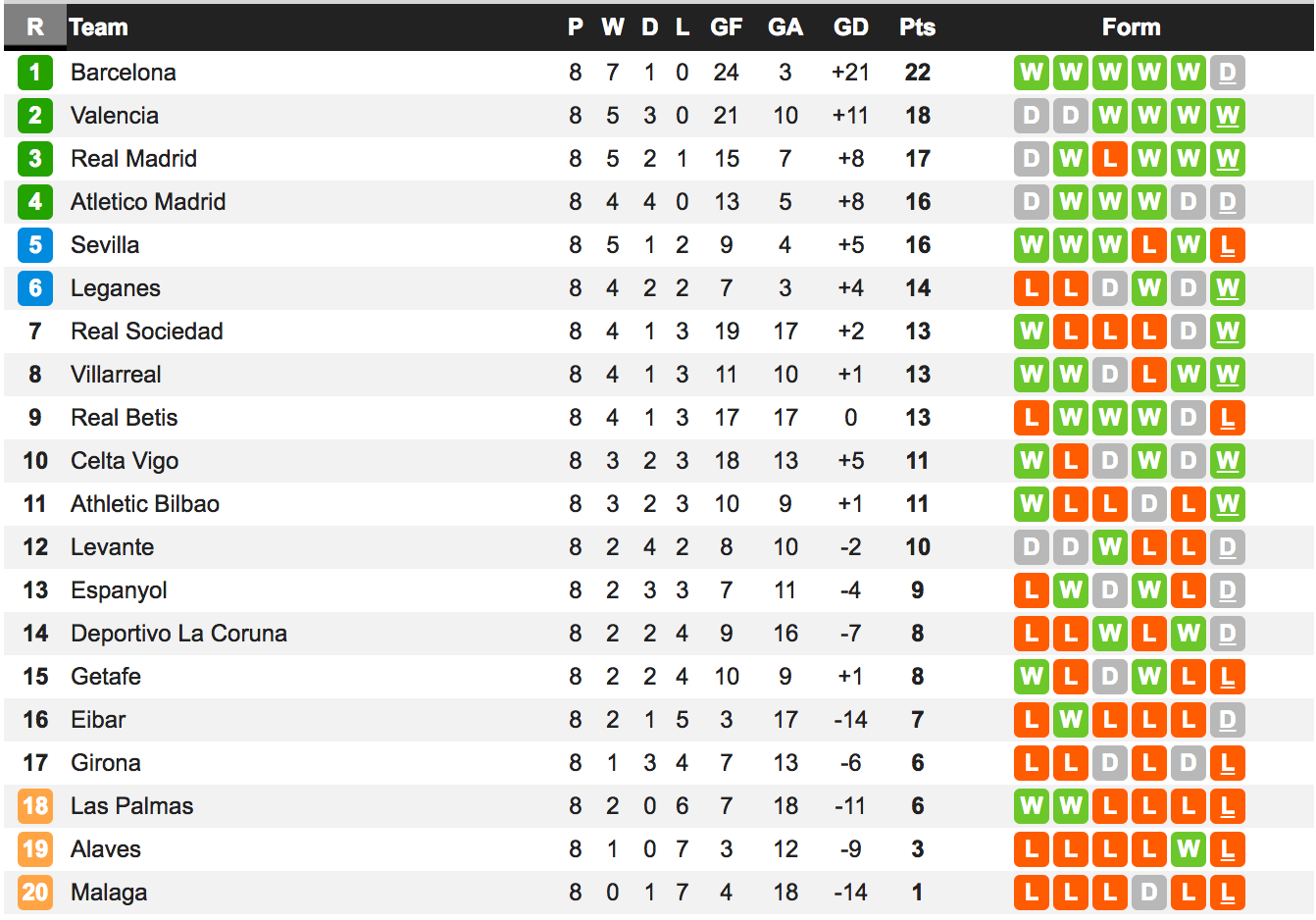
Task: Click the Team column header
Action: click(x=99, y=27)
